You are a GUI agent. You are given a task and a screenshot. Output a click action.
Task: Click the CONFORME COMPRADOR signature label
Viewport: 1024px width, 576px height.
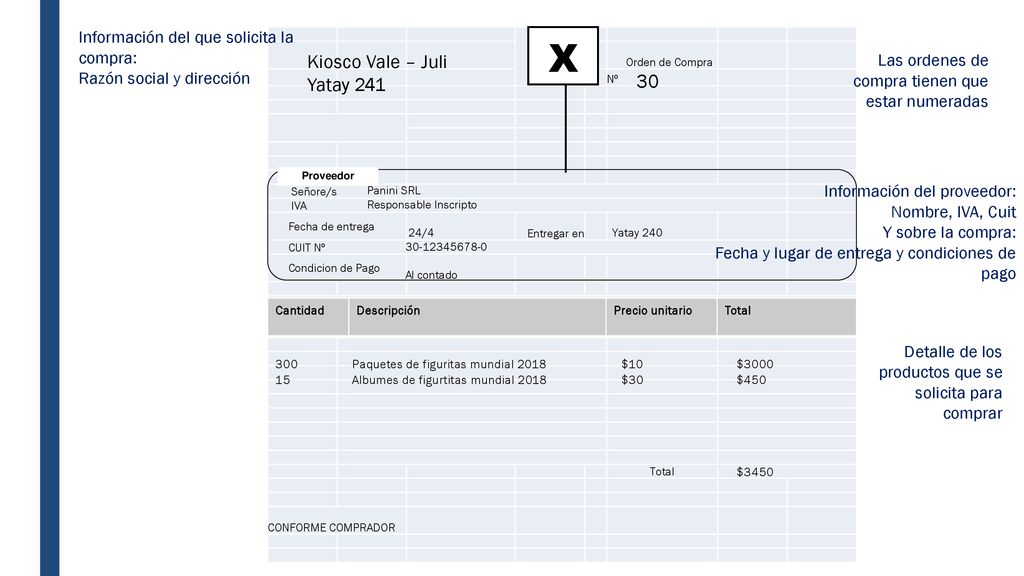(x=331, y=528)
